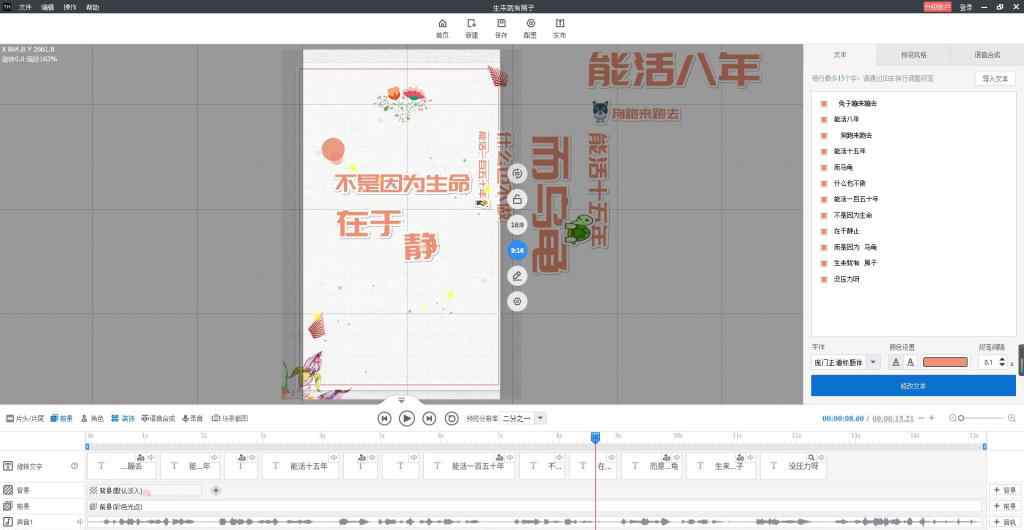
Task: Click the 背景 track pattern icon
Action: click(8, 490)
